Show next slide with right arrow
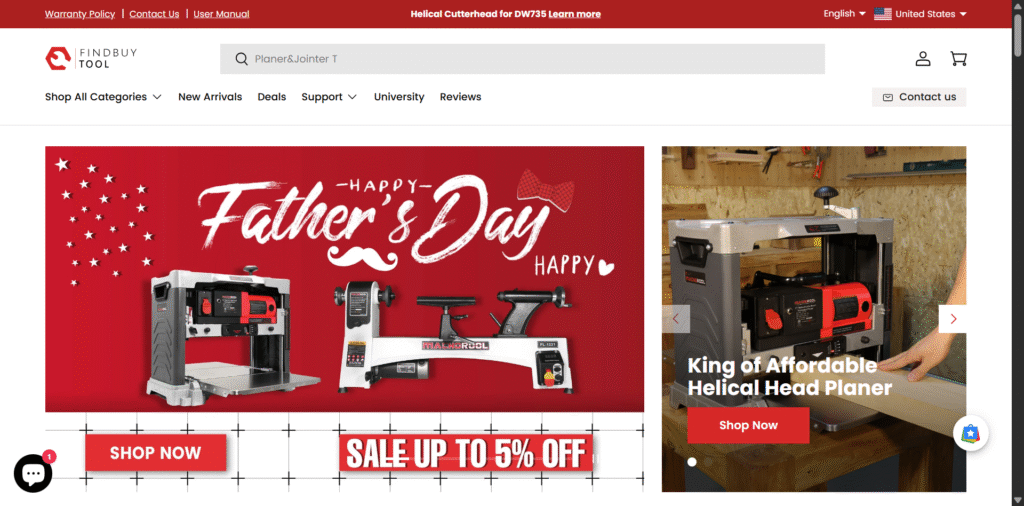The width and height of the screenshot is (1024, 506). 953,319
